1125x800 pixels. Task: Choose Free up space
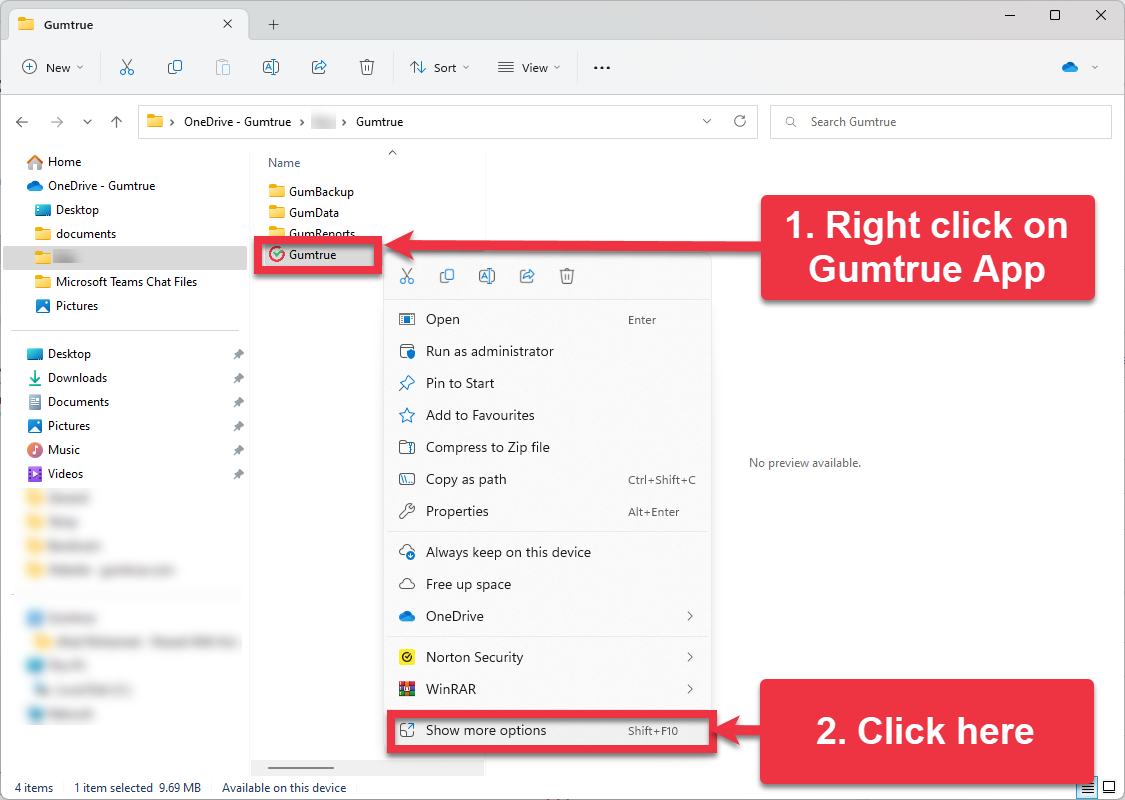tap(547, 585)
